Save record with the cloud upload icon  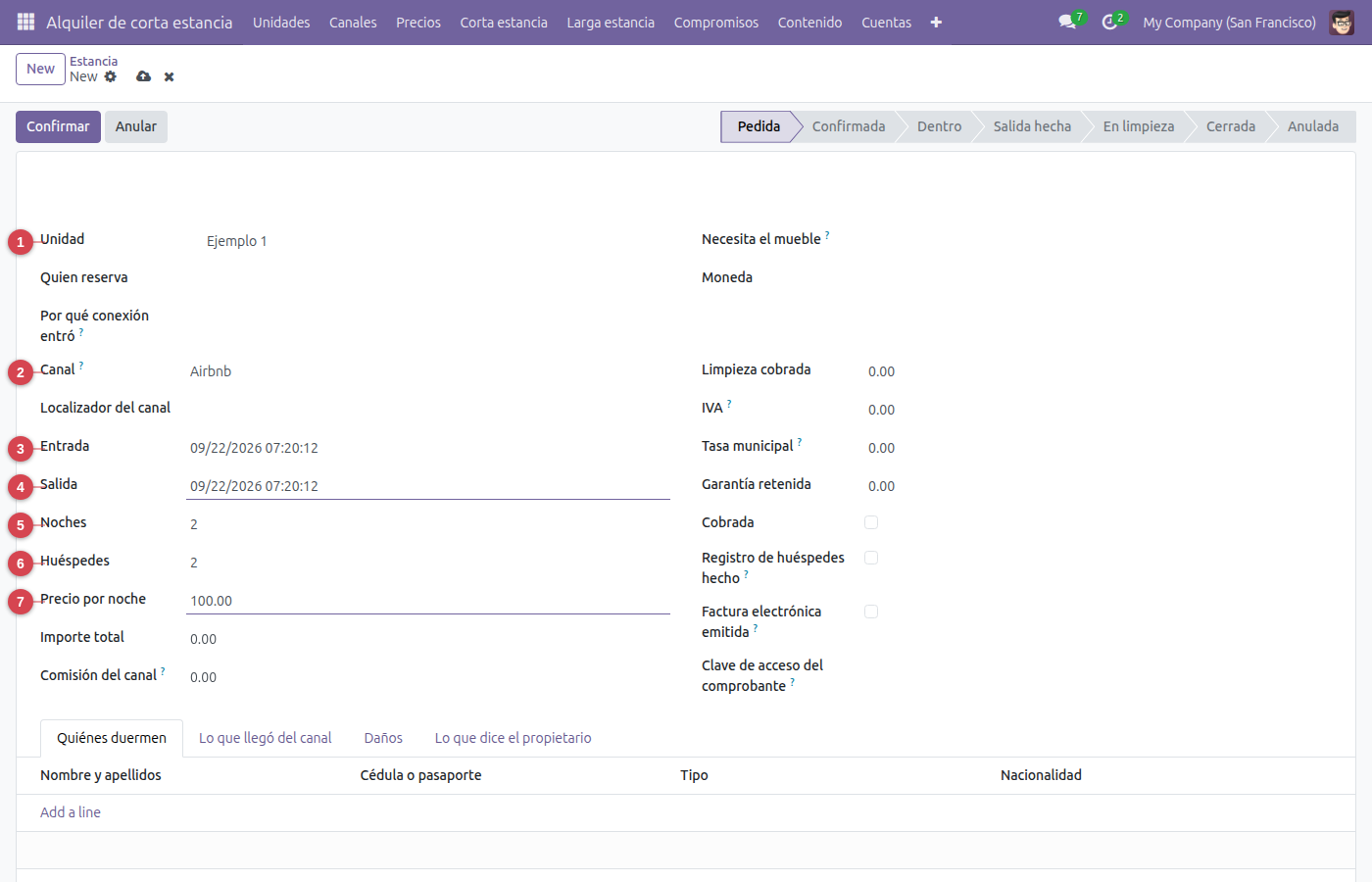(x=144, y=76)
